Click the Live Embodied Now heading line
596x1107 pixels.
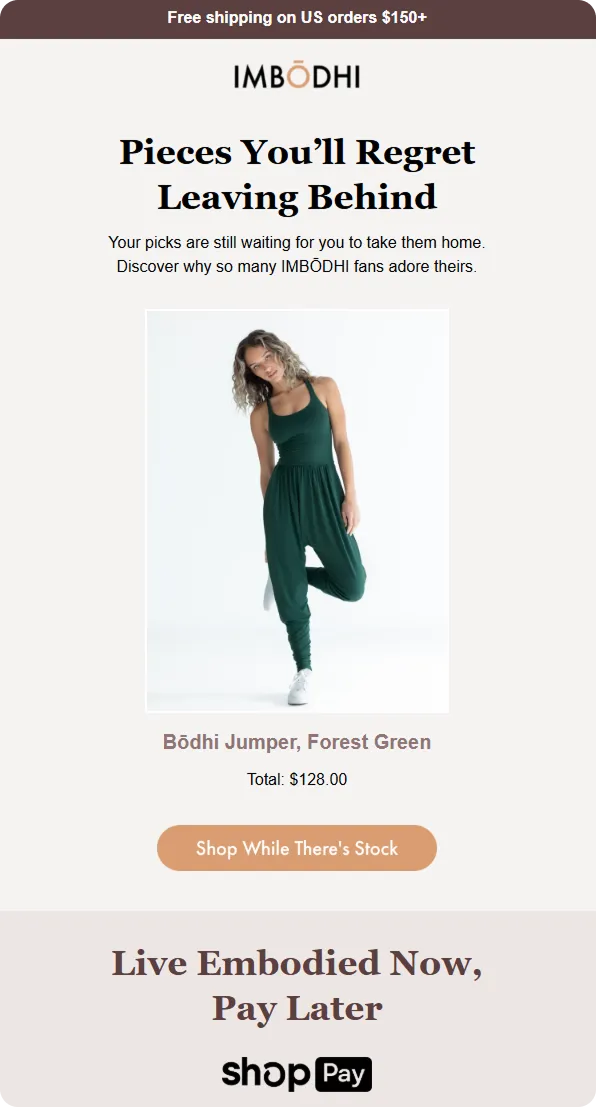point(297,963)
